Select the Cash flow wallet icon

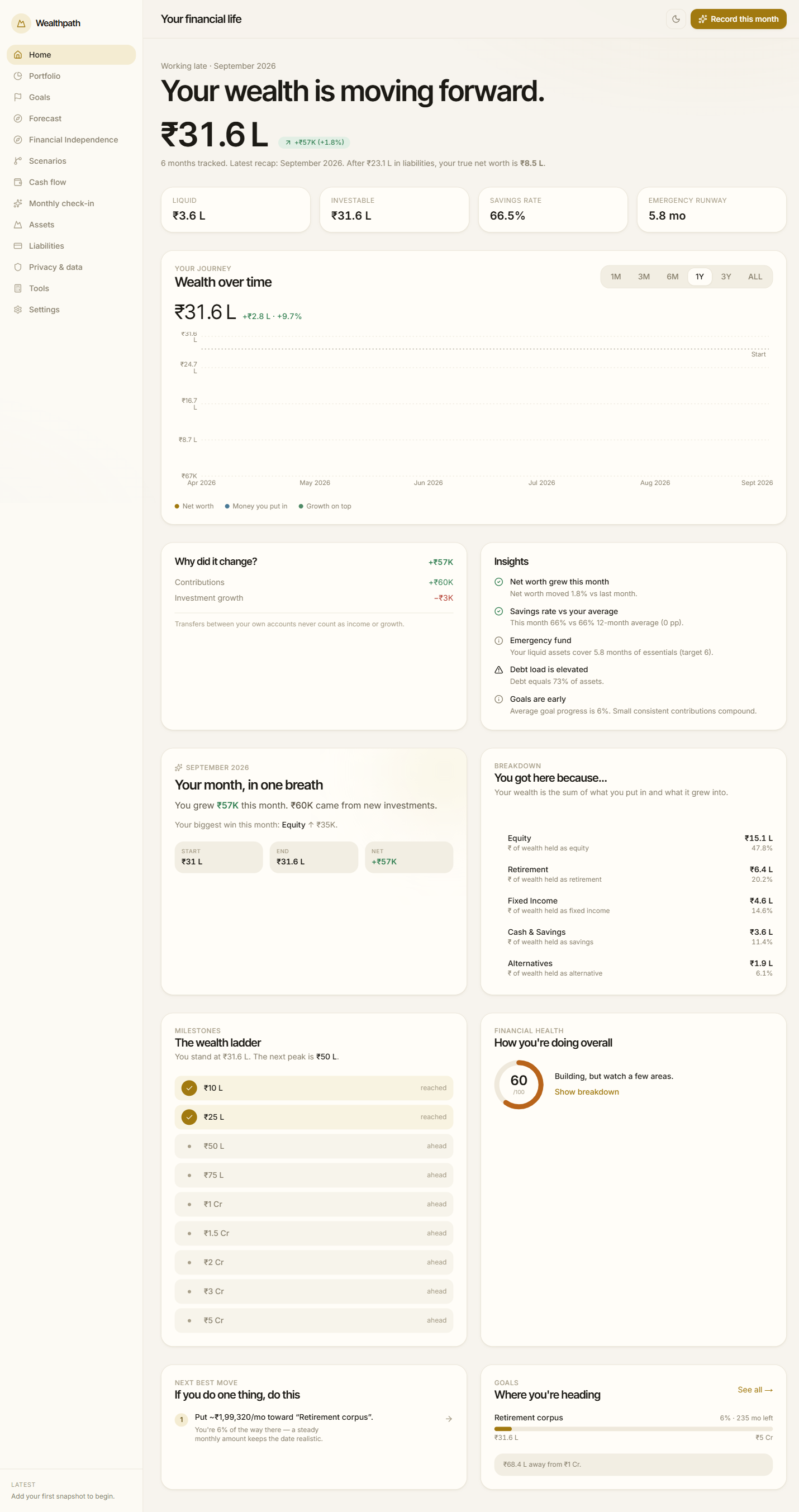18,182
